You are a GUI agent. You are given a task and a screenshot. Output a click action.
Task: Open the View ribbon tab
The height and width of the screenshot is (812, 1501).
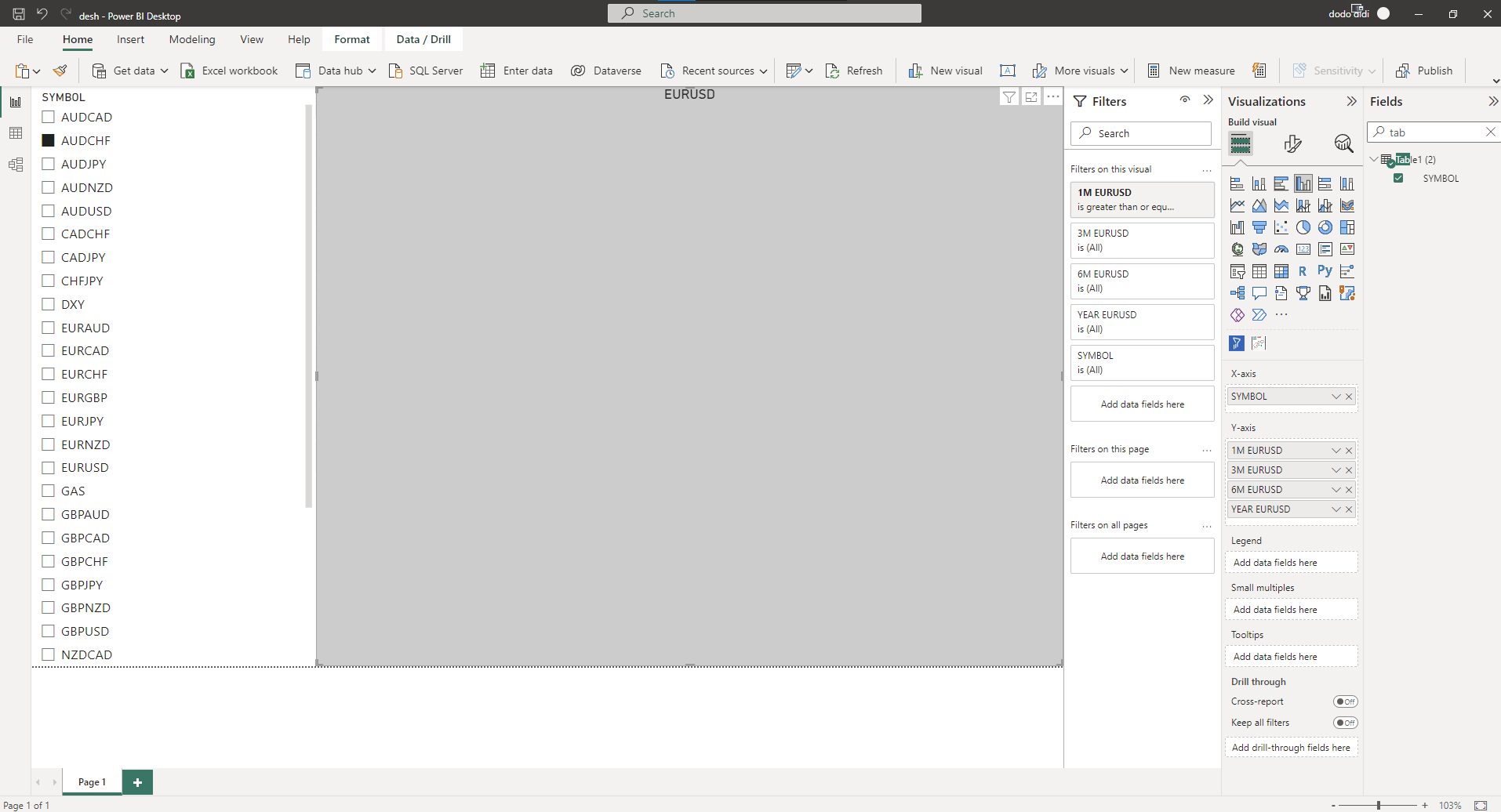252,39
